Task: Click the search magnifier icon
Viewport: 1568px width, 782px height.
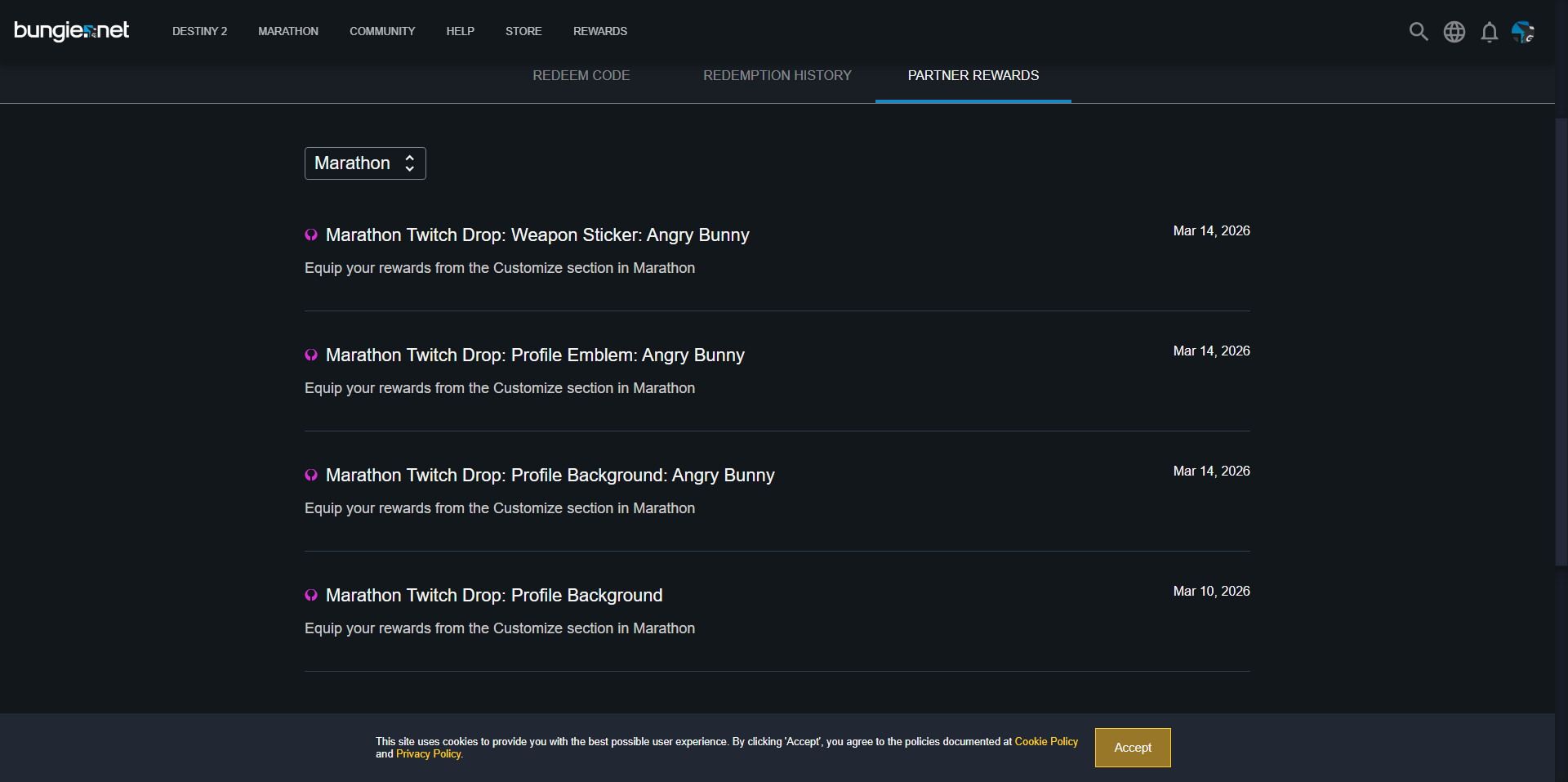Action: pos(1419,32)
